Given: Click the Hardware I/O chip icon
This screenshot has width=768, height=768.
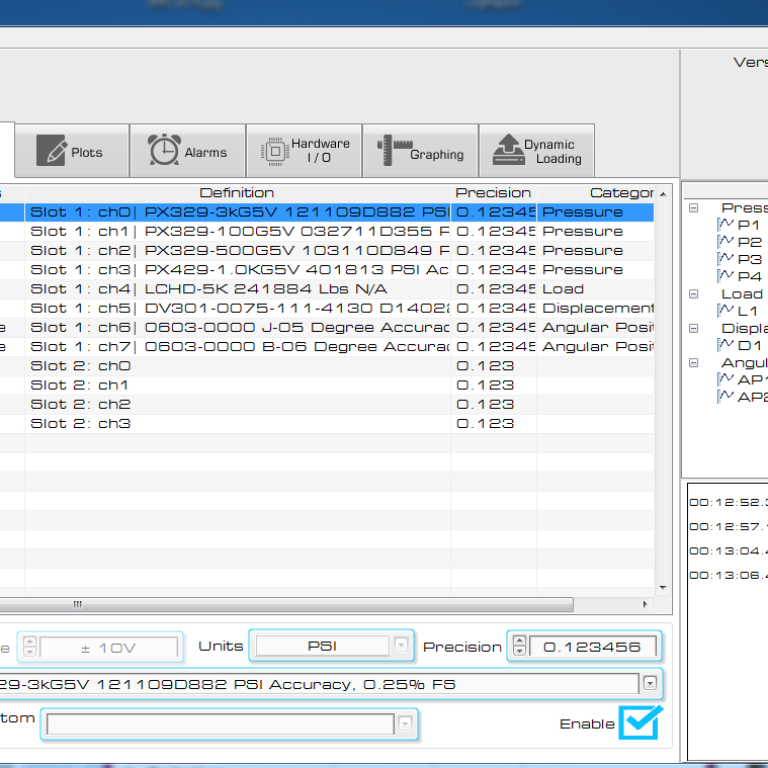Looking at the screenshot, I should click(x=275, y=151).
